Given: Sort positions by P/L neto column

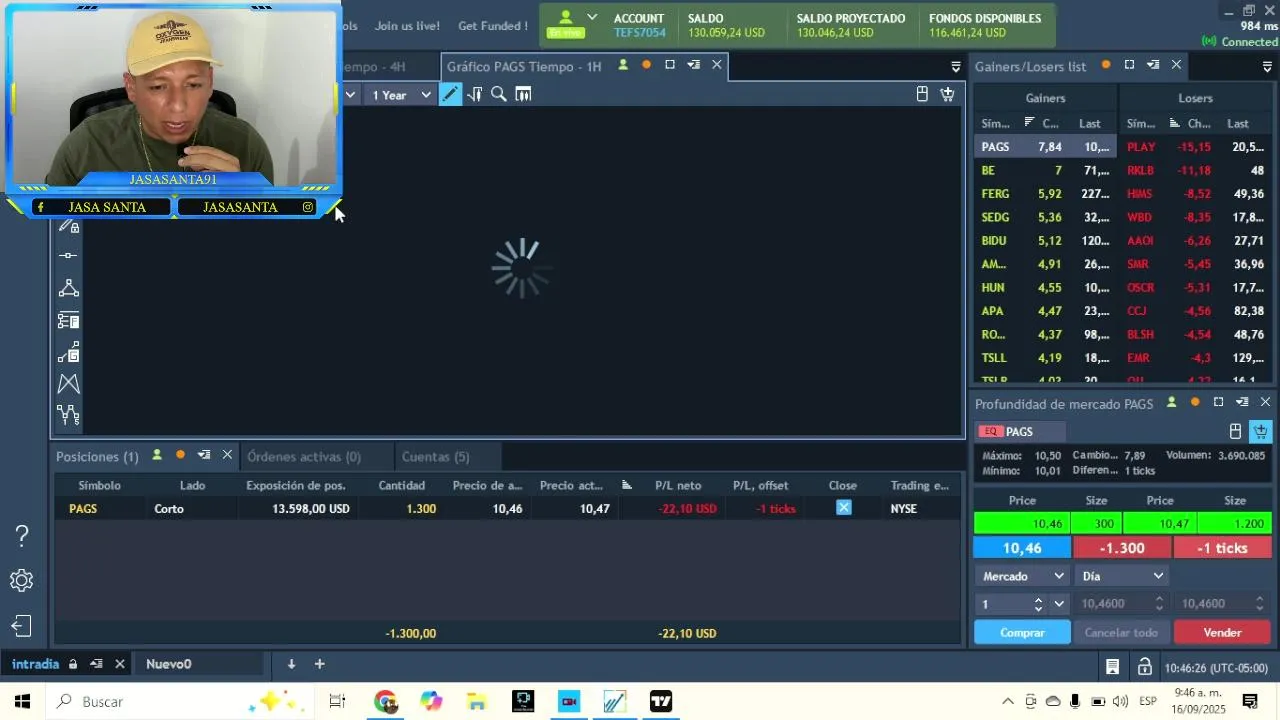Looking at the screenshot, I should 678,485.
